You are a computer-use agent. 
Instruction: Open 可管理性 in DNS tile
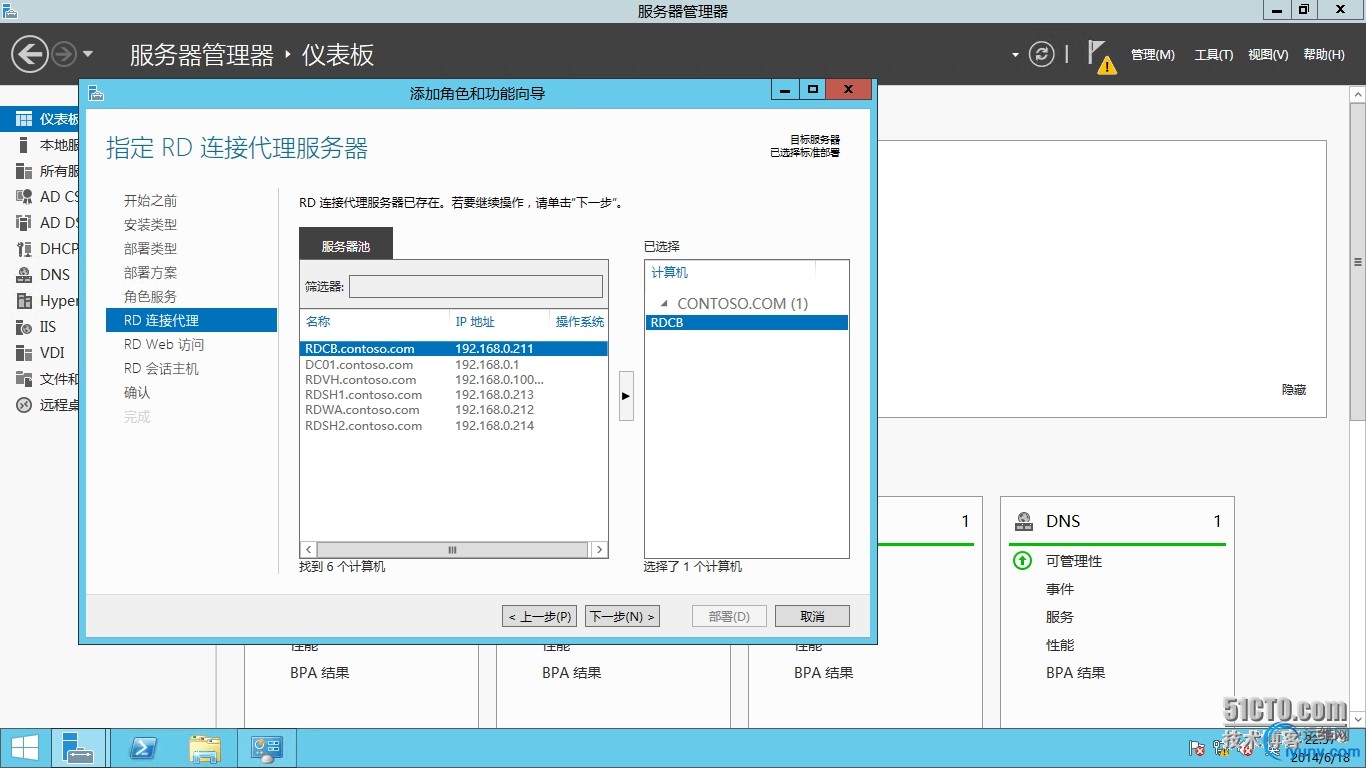[1074, 562]
